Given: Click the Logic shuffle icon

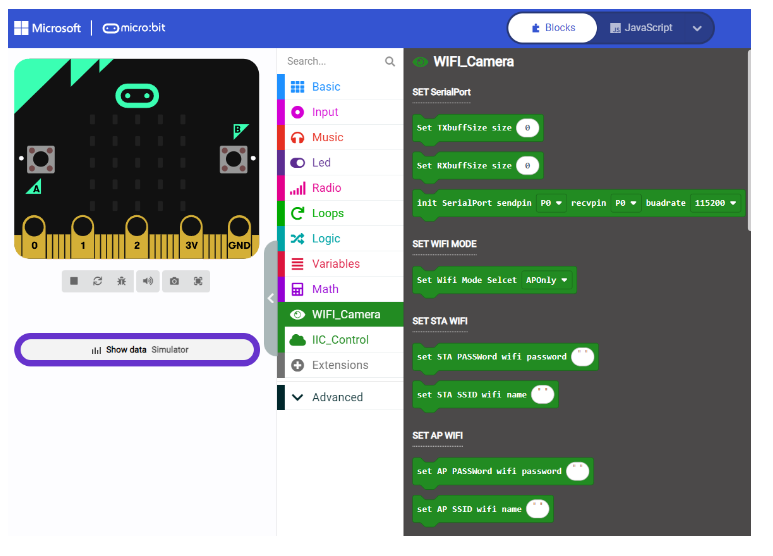Looking at the screenshot, I should (297, 239).
